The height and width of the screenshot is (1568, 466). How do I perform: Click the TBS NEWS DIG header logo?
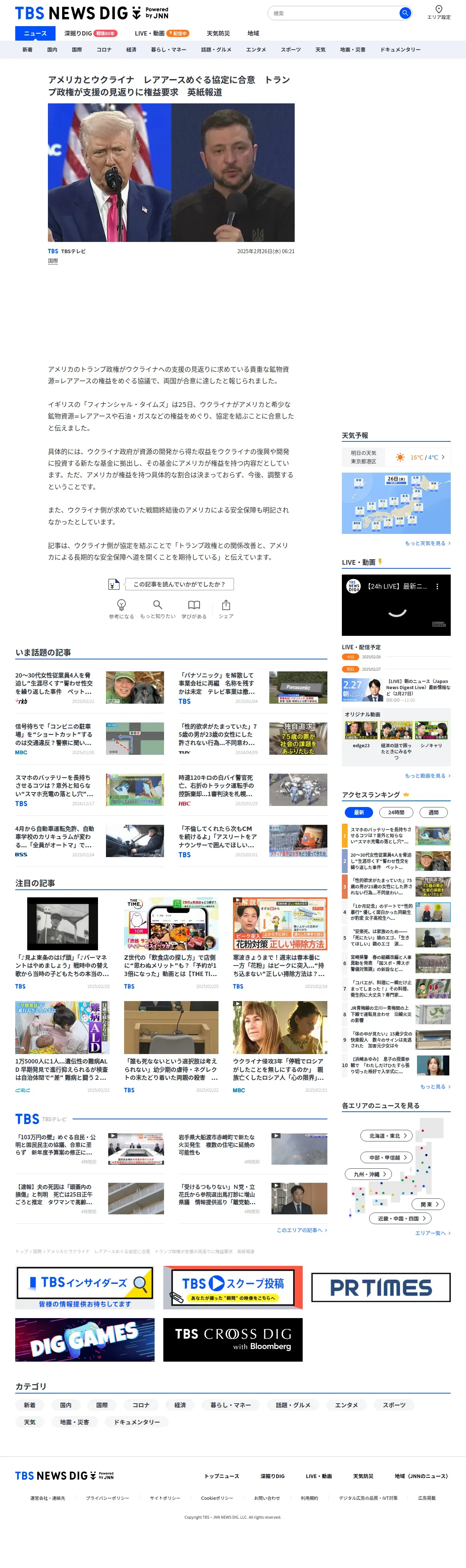point(91,13)
